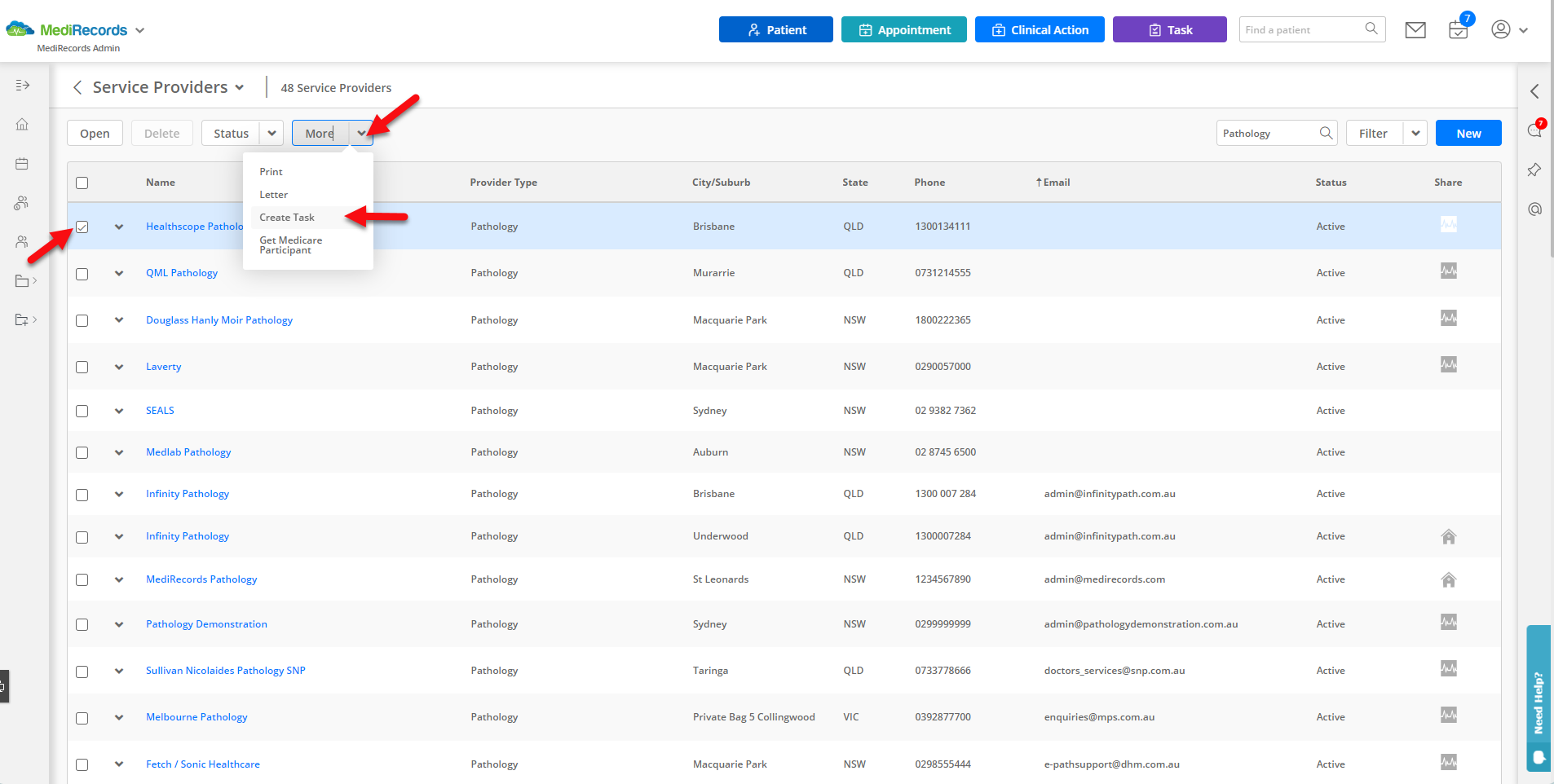Tick the Sullivan Nicolaides Pathology SNP checkbox
1554x784 pixels.
pyautogui.click(x=82, y=672)
